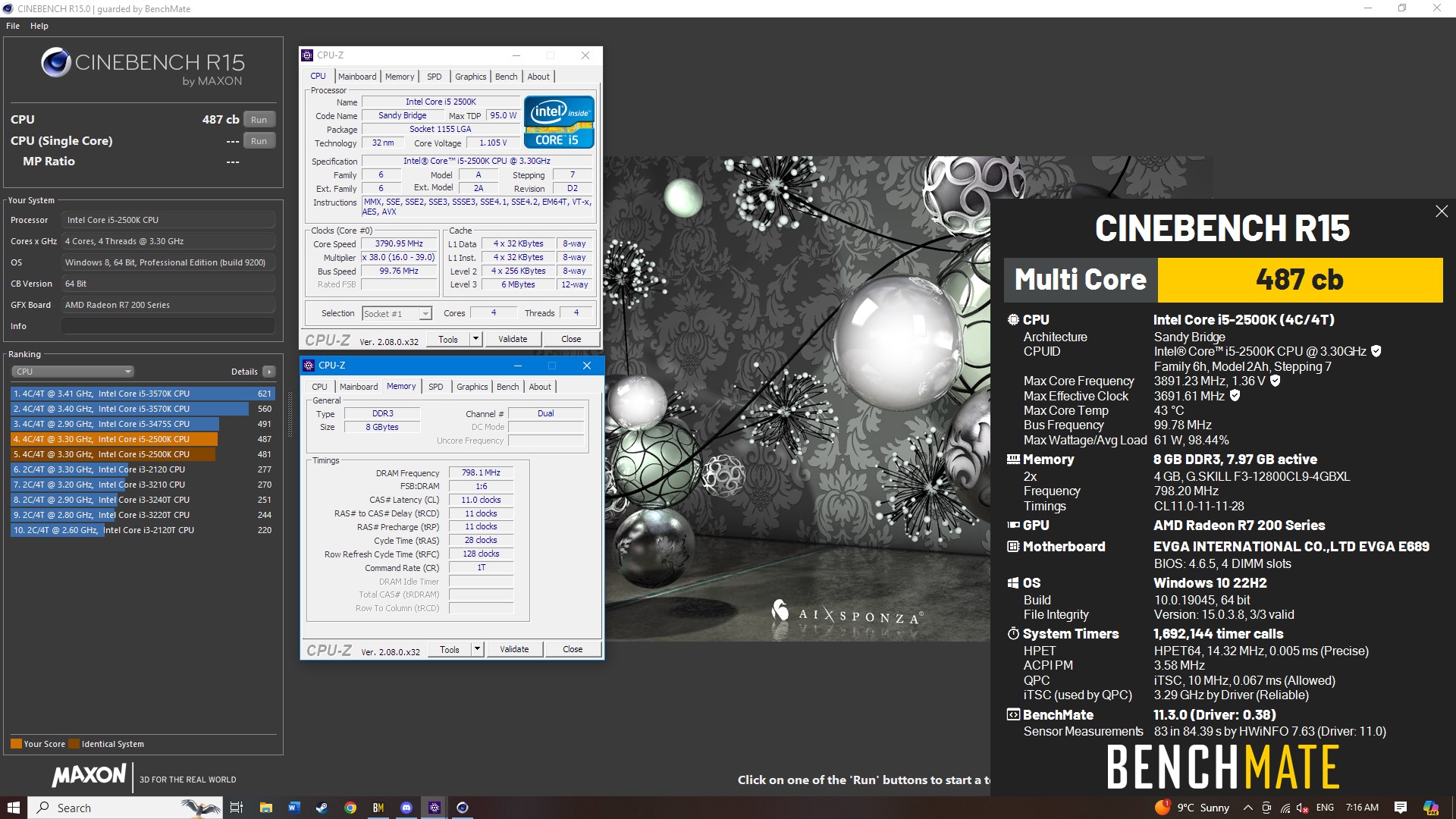This screenshot has width=1456, height=819.
Task: Open weather widget showing 9°C Sunny
Action: [x=1192, y=808]
